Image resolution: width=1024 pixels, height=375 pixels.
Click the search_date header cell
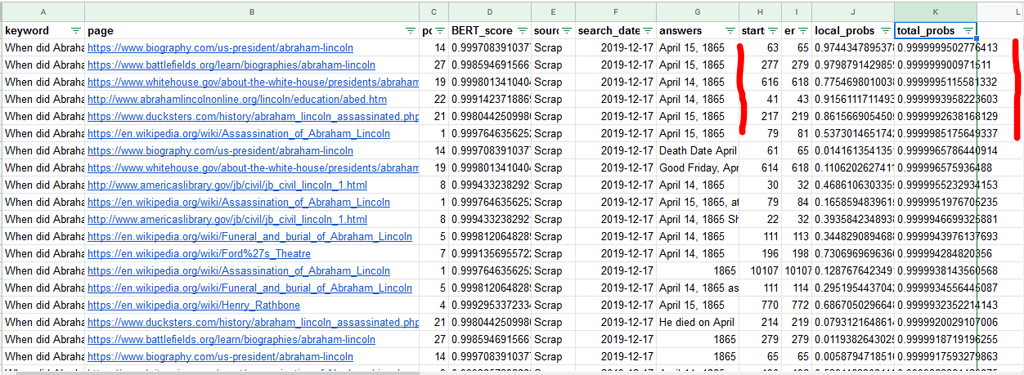616,31
